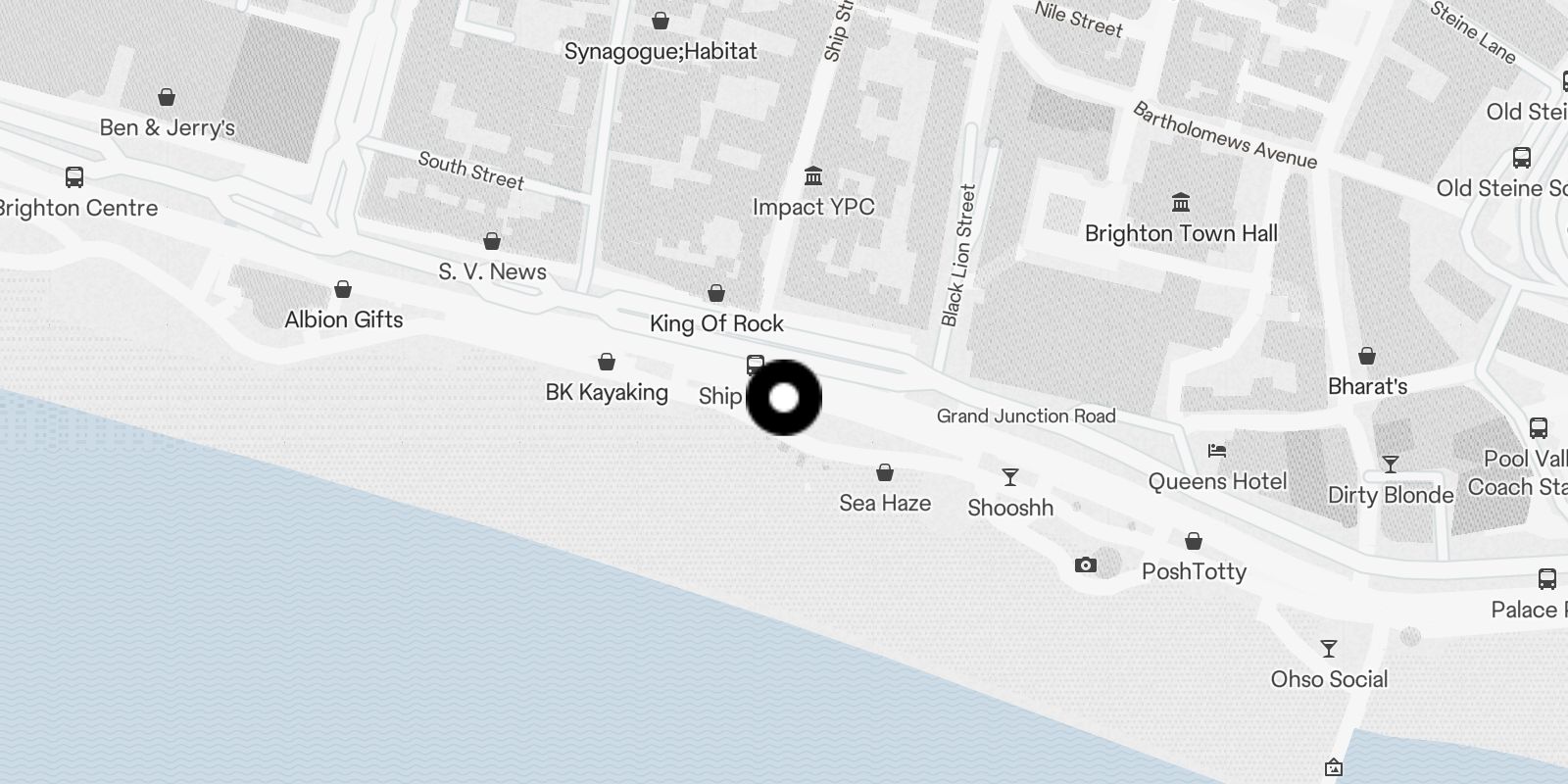Select the Brighton Centre bus stop icon
The width and height of the screenshot is (1568, 784).
tap(74, 177)
